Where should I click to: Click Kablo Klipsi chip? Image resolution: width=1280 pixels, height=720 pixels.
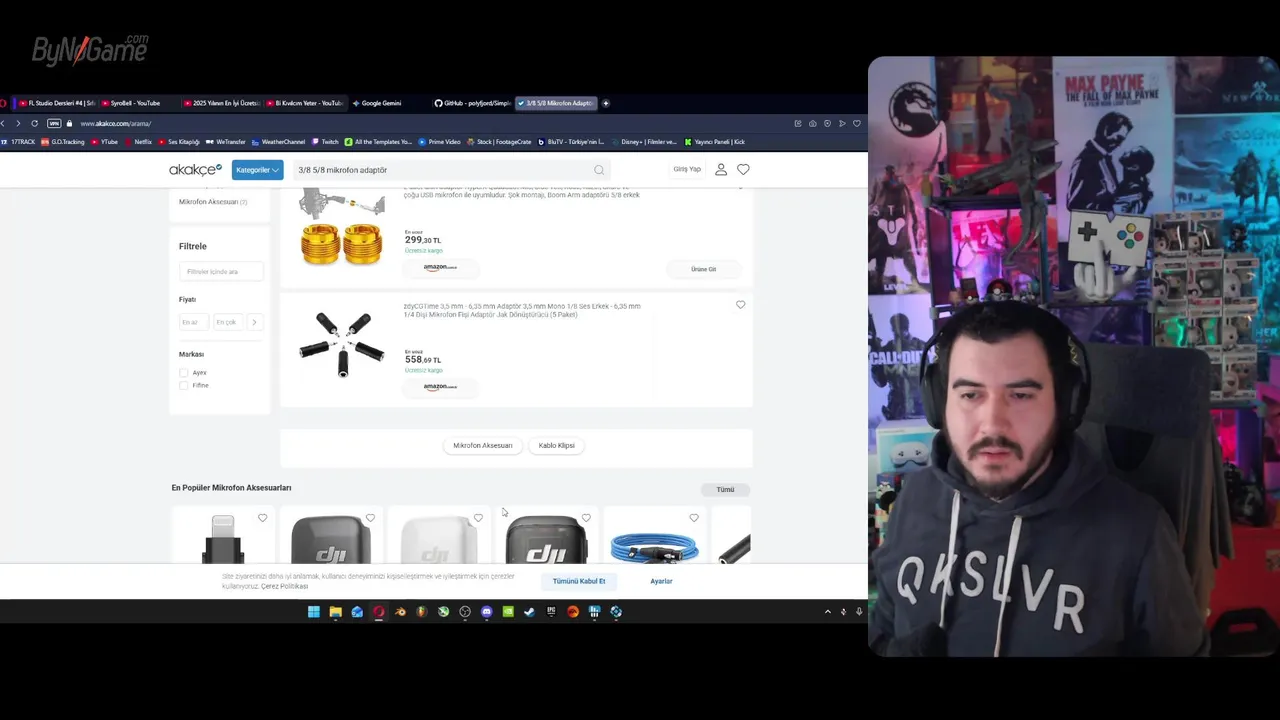557,445
